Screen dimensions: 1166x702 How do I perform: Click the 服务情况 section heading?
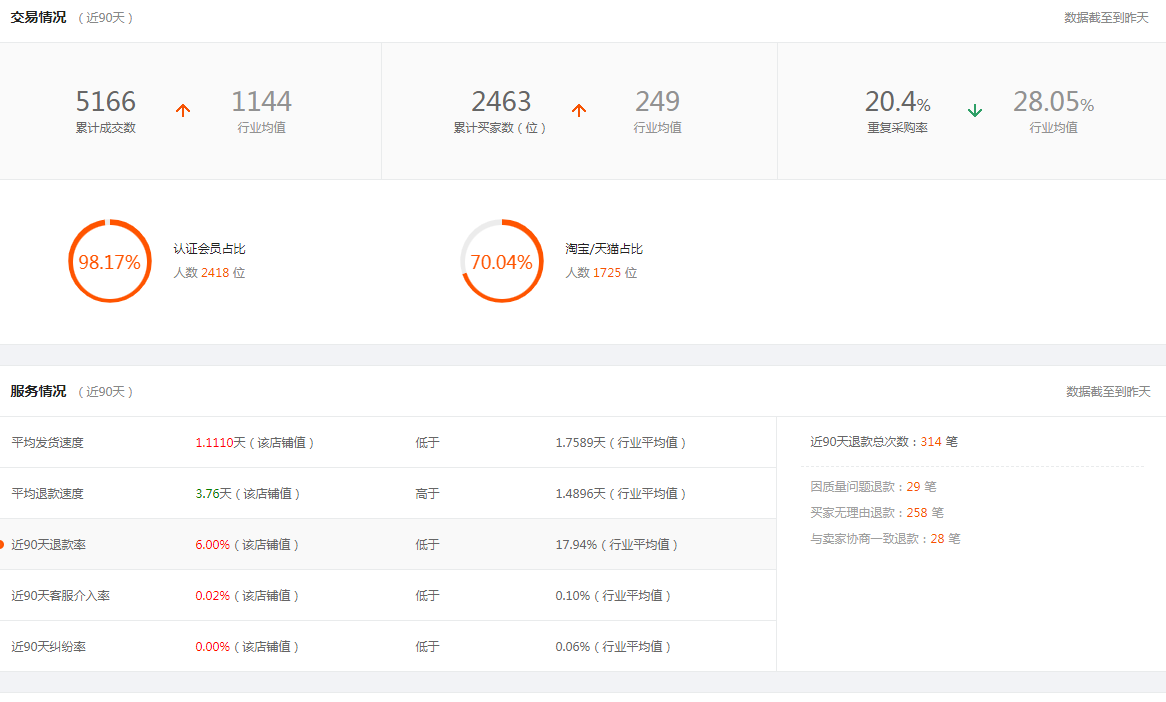[x=38, y=392]
